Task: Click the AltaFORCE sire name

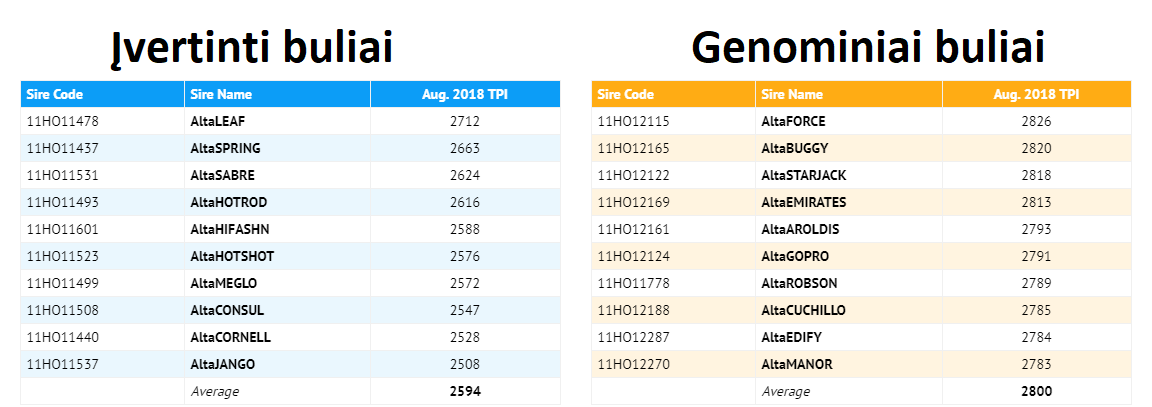Action: 793,122
